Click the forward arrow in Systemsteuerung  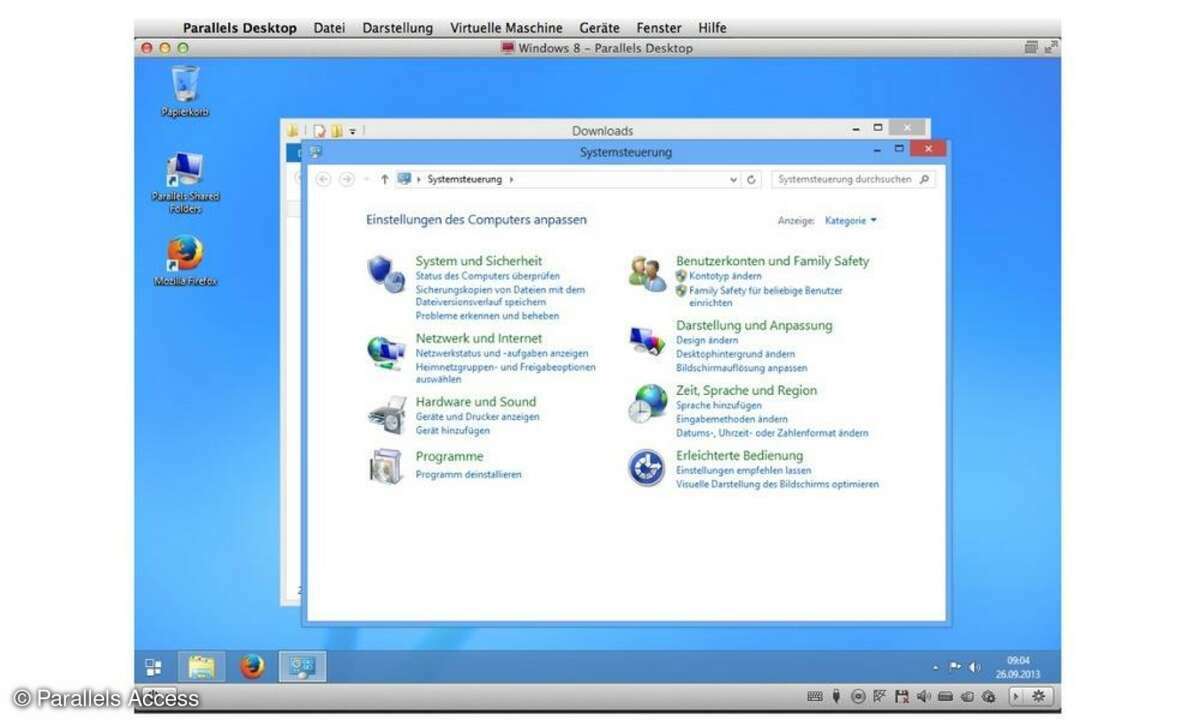coord(347,179)
